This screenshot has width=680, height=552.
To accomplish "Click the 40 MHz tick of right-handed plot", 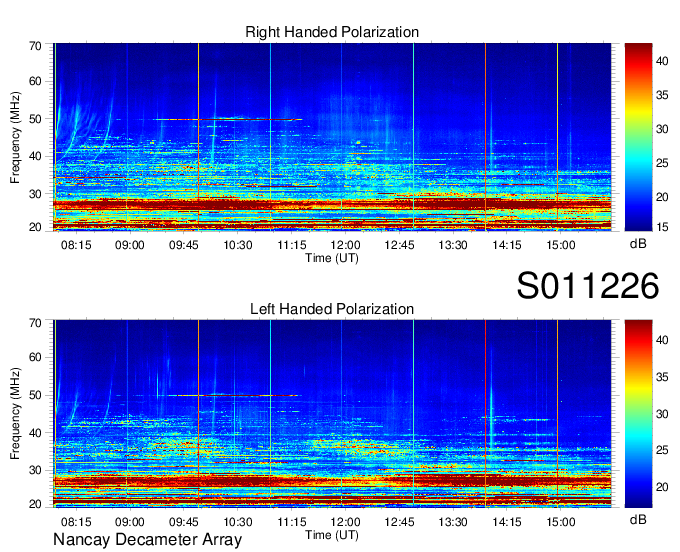I will click(x=35, y=156).
